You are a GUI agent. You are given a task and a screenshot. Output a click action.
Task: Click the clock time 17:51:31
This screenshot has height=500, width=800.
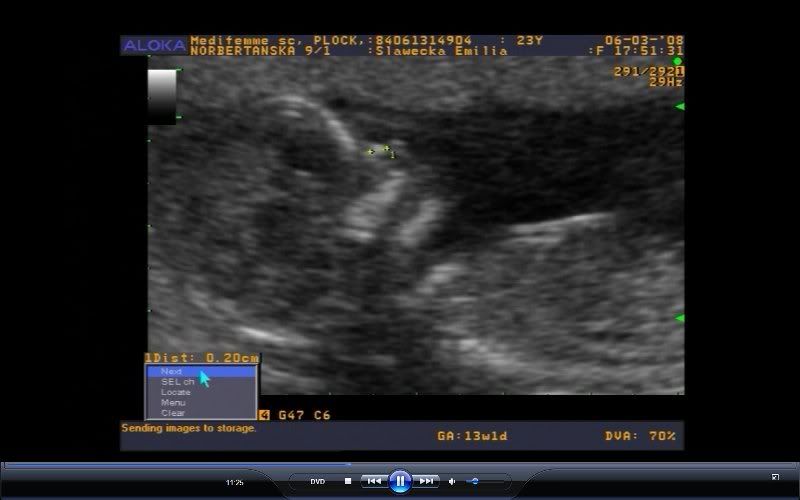pos(649,51)
